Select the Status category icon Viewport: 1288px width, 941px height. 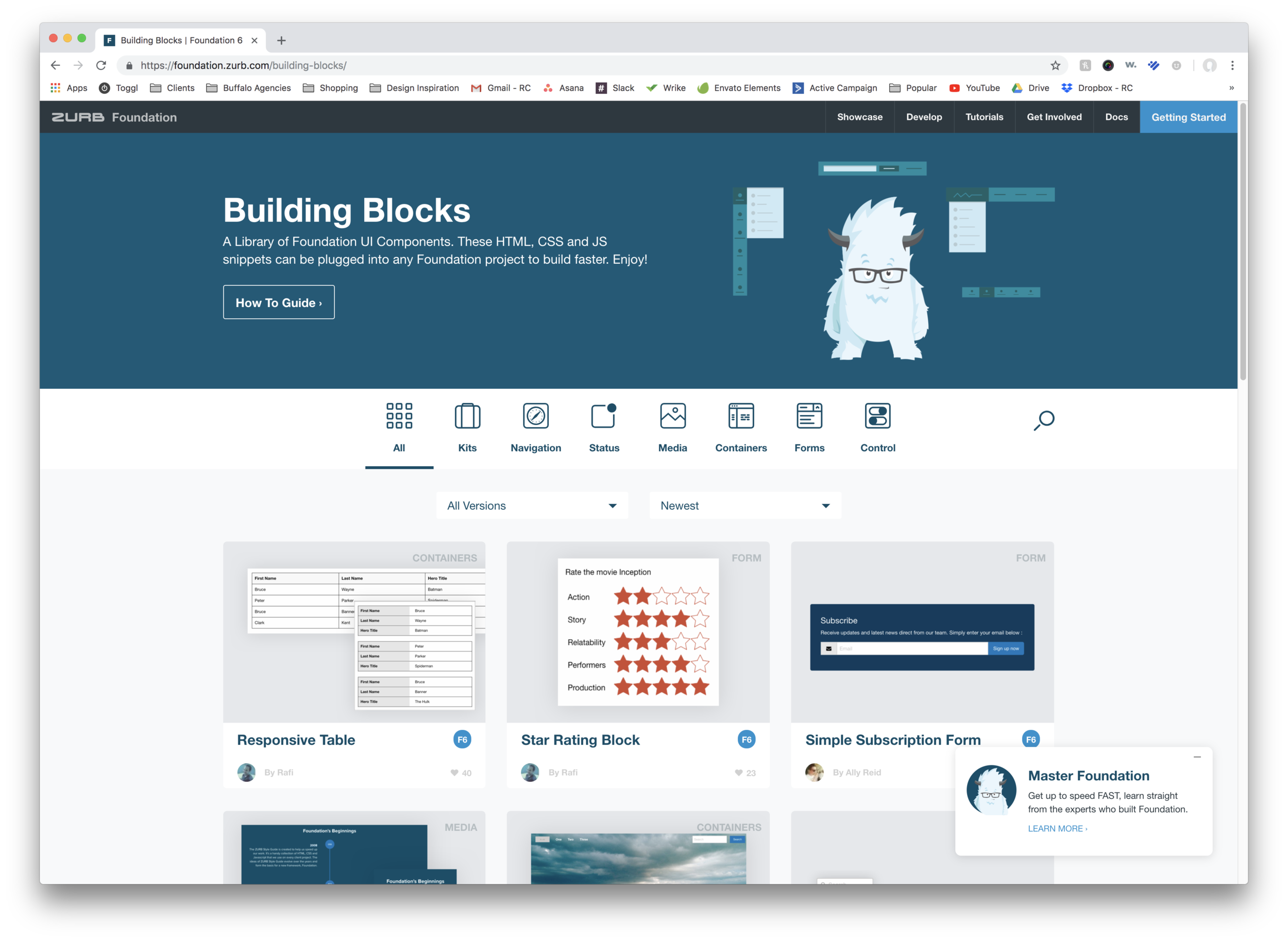pos(604,416)
